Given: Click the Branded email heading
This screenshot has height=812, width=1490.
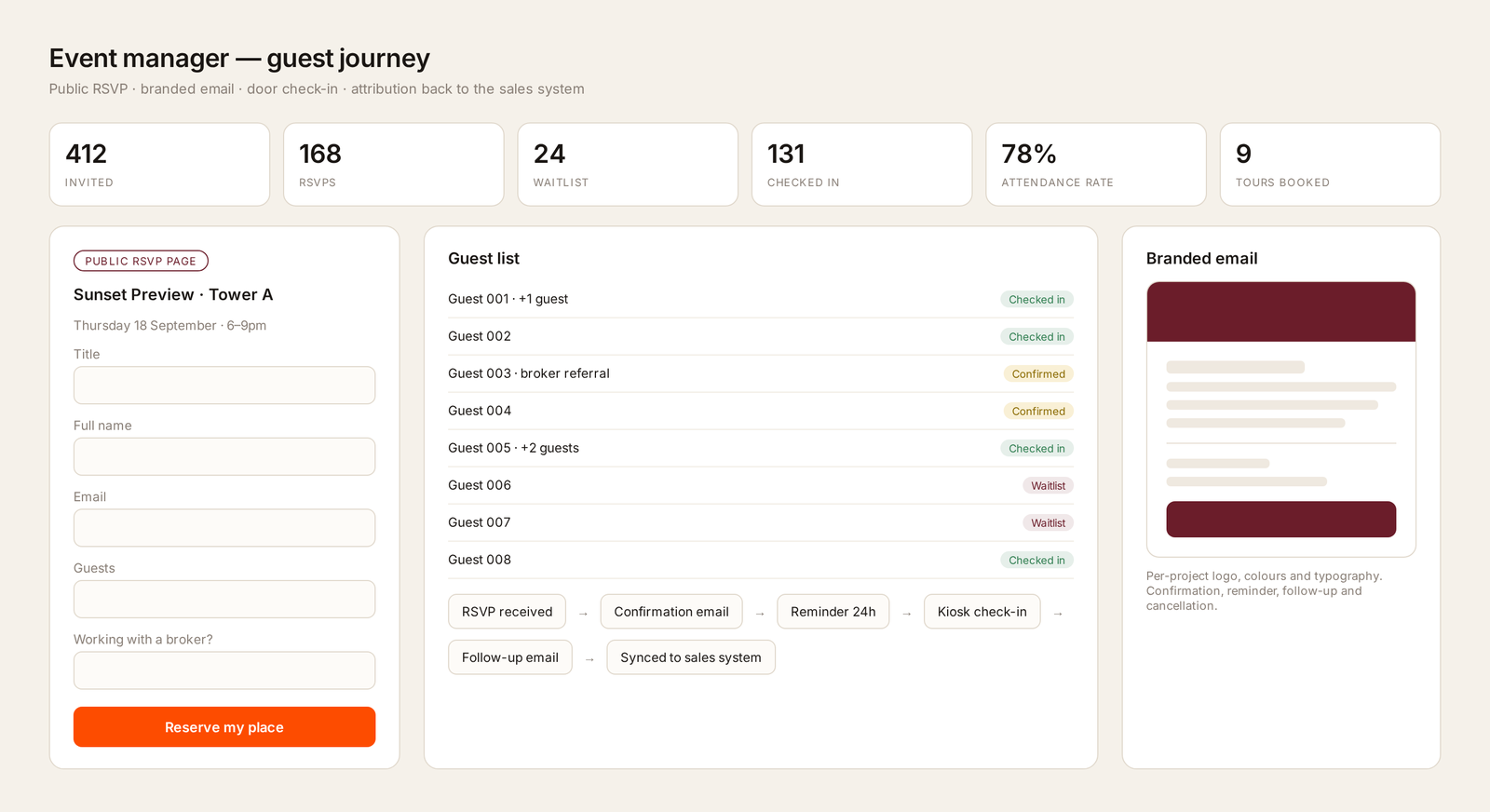Looking at the screenshot, I should pos(1201,259).
